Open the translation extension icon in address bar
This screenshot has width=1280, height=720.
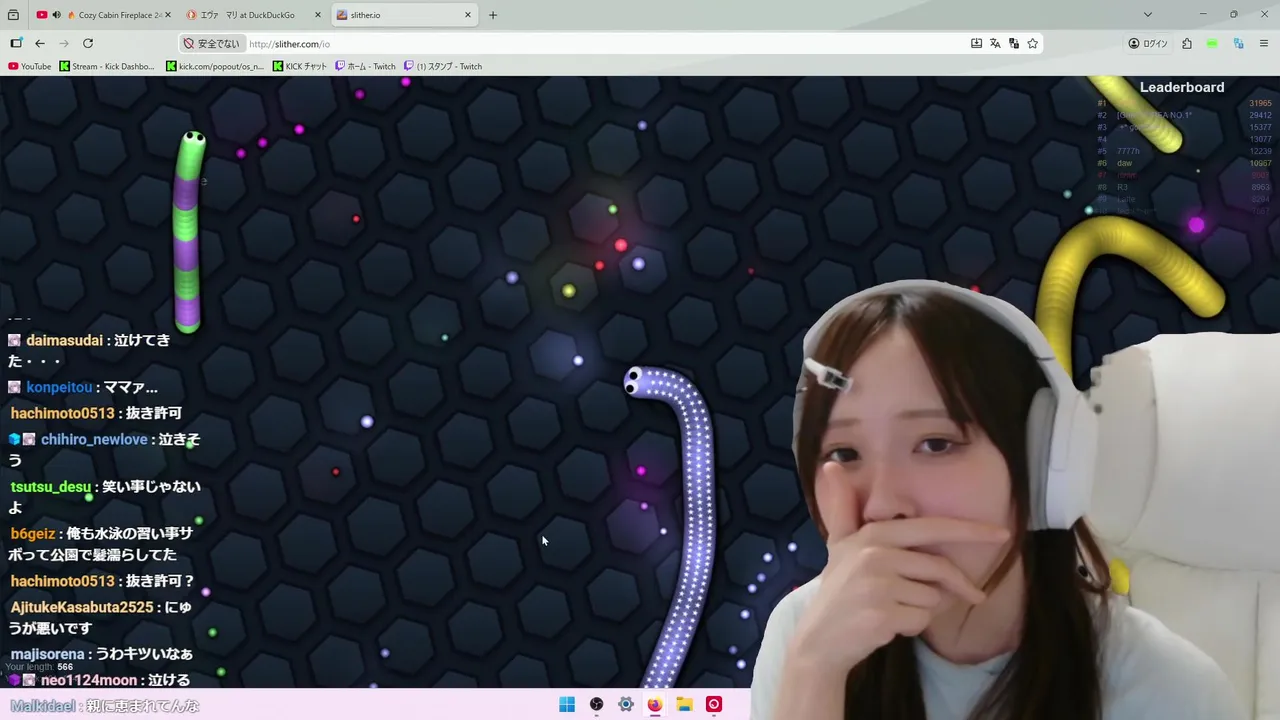pyautogui.click(x=1014, y=44)
